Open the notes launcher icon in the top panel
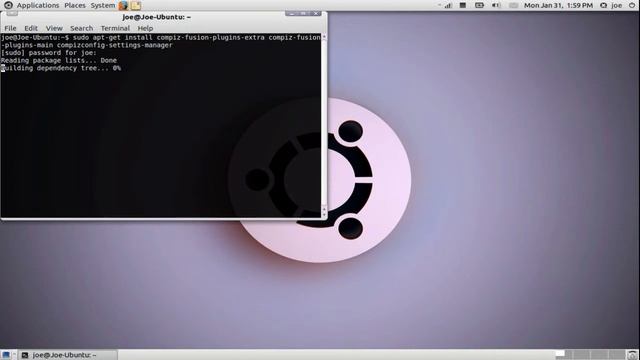Image resolution: width=640 pixels, height=360 pixels. coord(136,5)
